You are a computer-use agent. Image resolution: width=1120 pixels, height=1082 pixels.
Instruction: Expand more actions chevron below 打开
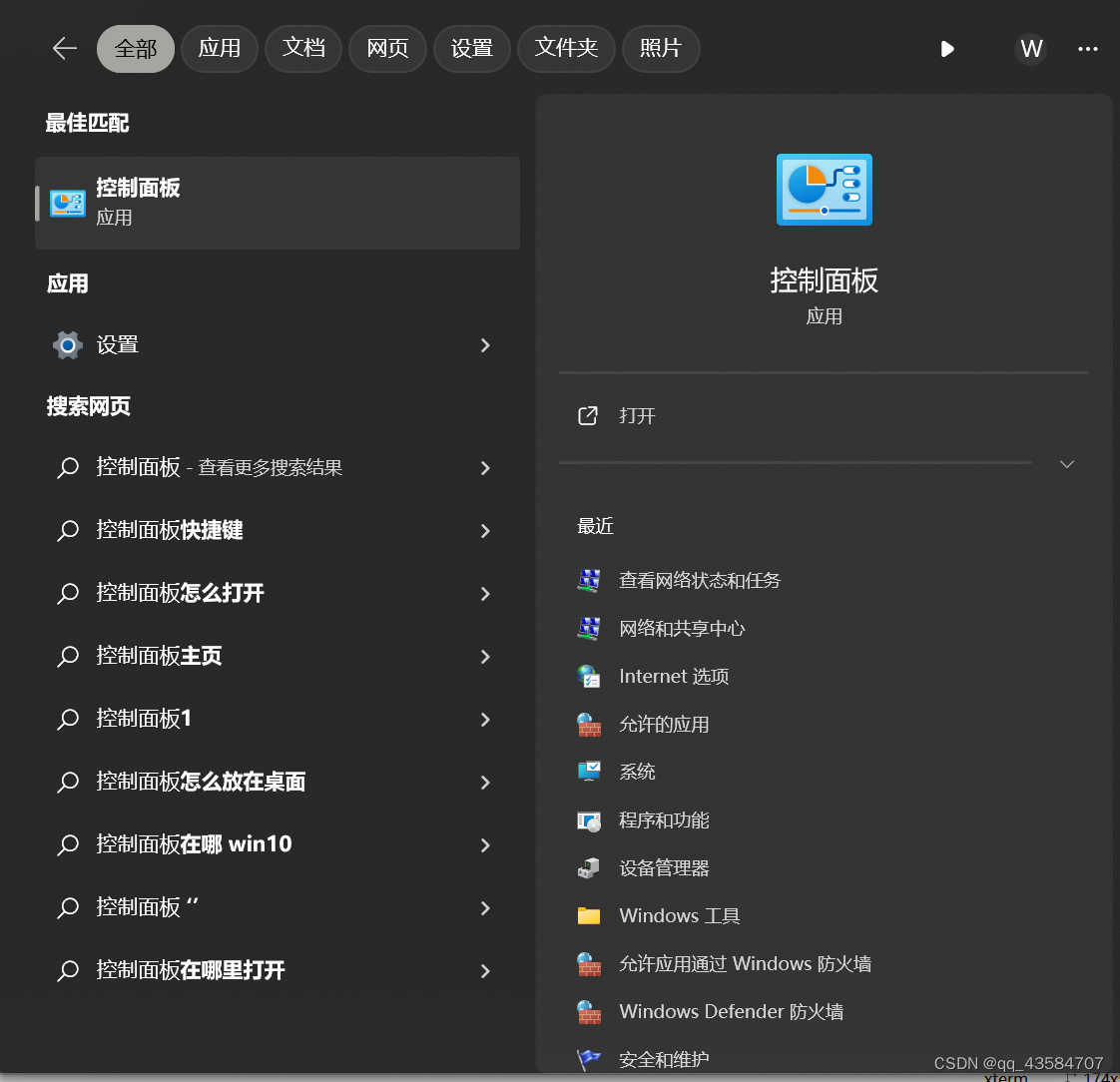pyautogui.click(x=1066, y=464)
